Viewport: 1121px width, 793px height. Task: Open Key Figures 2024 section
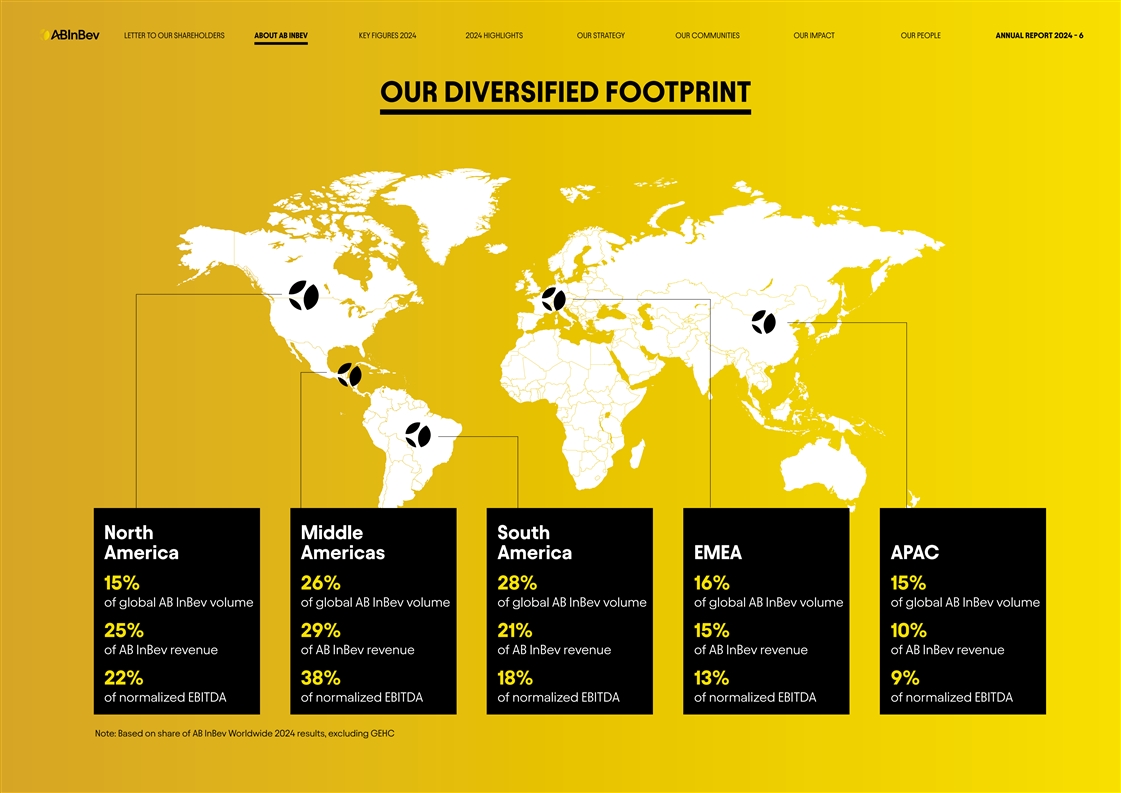pos(387,35)
